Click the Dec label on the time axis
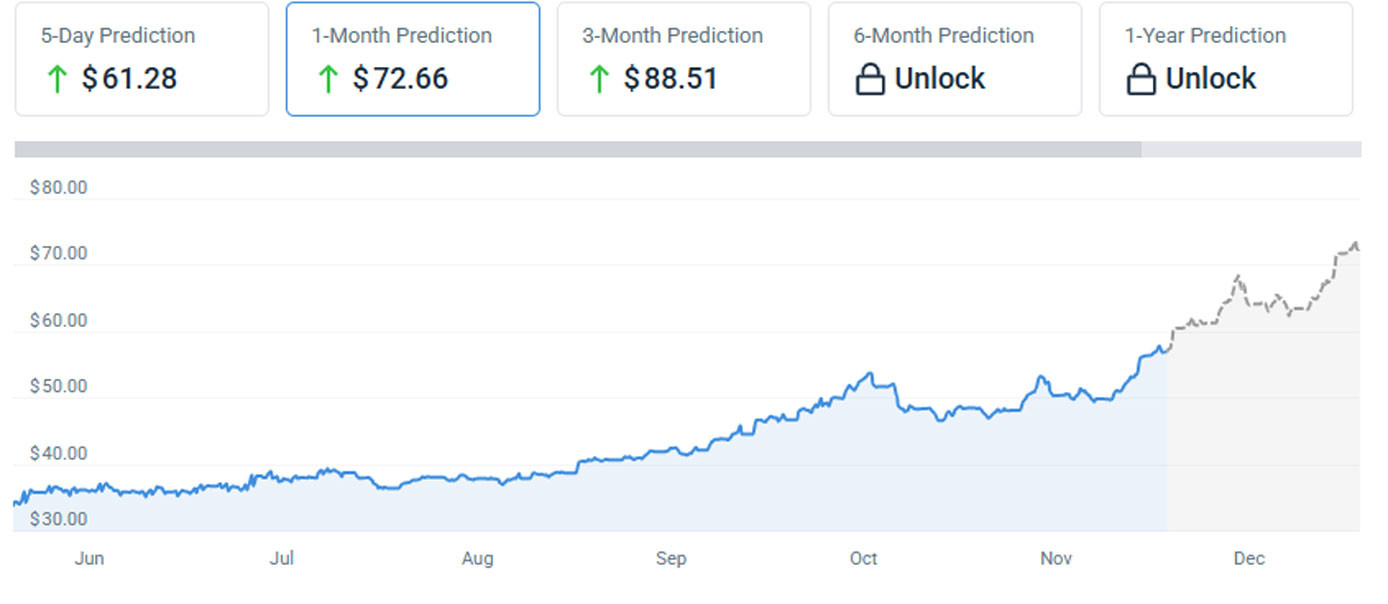Image resolution: width=1388 pixels, height=604 pixels. 1249,559
